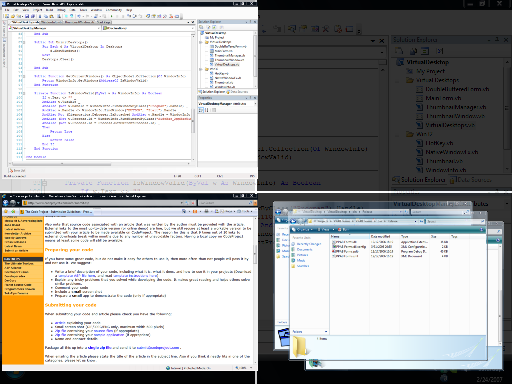Open the Documents favorite link in the front Explorer window
Viewport: 512px width, 384px height.
coord(302,249)
